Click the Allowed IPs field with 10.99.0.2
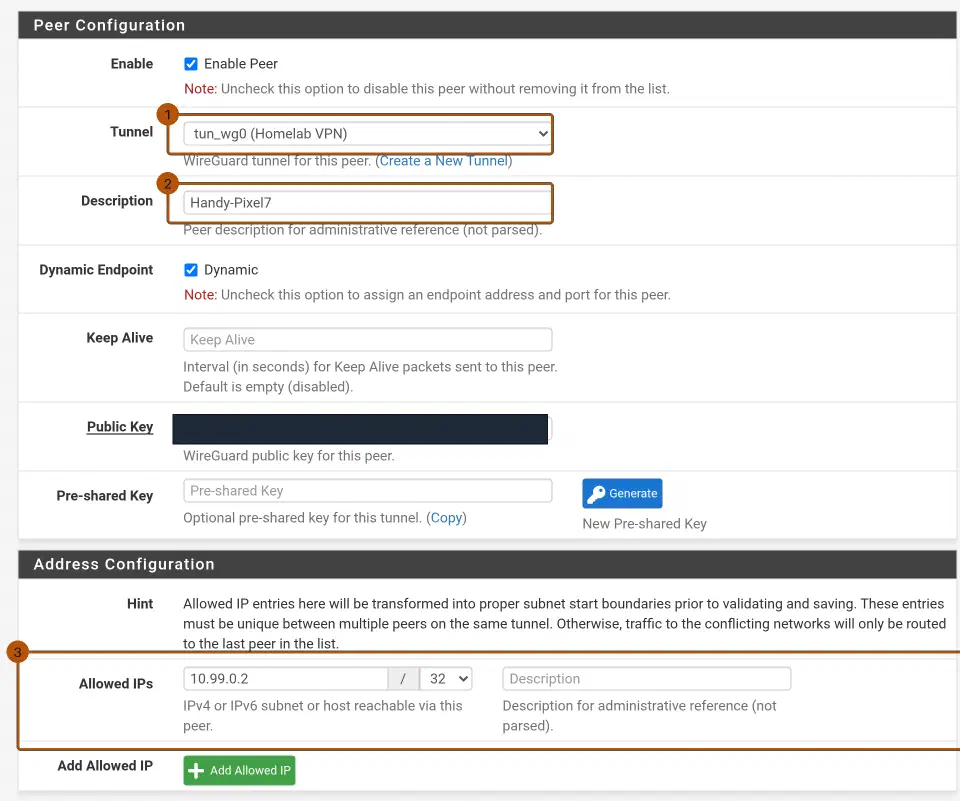Screen dimensions: 960x801 click(285, 679)
